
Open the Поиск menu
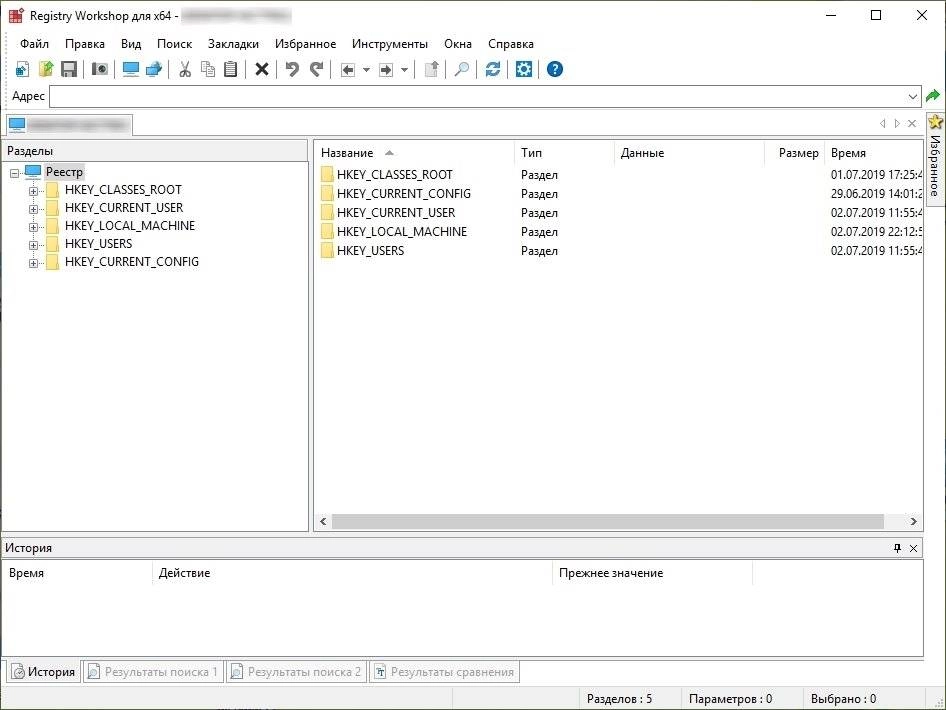pos(174,43)
